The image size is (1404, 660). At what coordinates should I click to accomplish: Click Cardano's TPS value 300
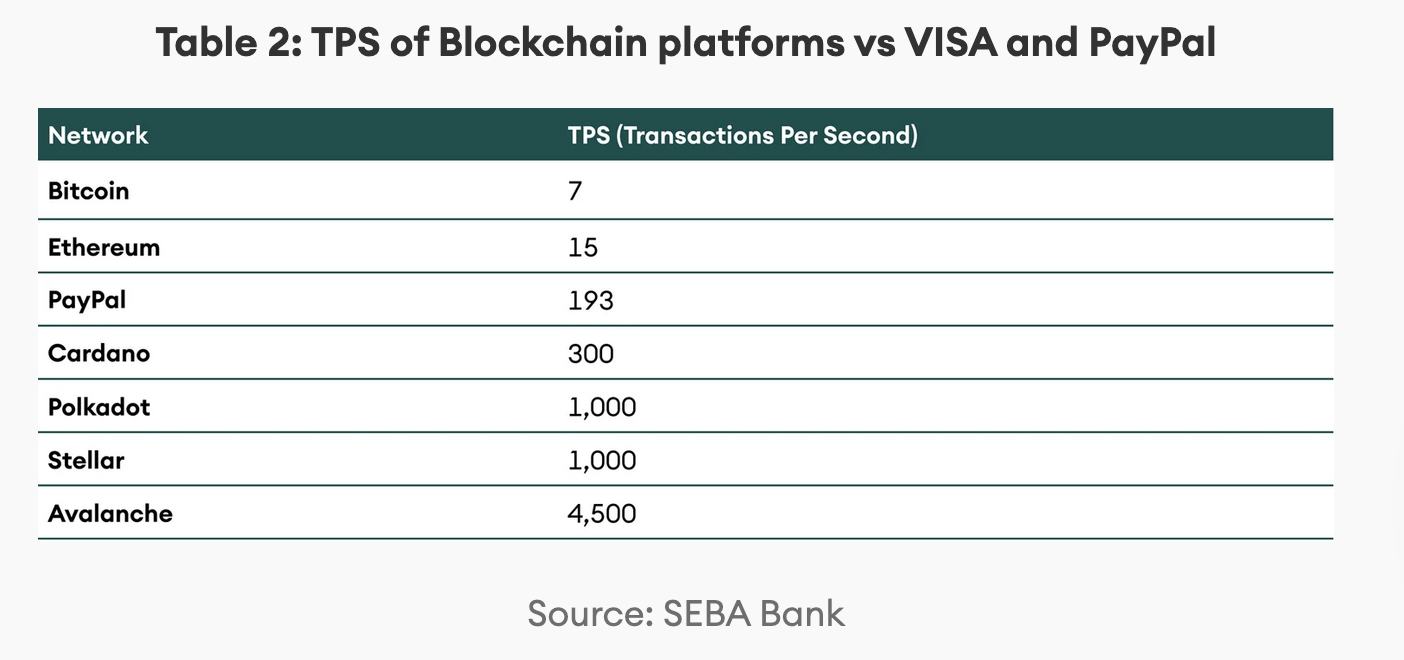(x=591, y=353)
